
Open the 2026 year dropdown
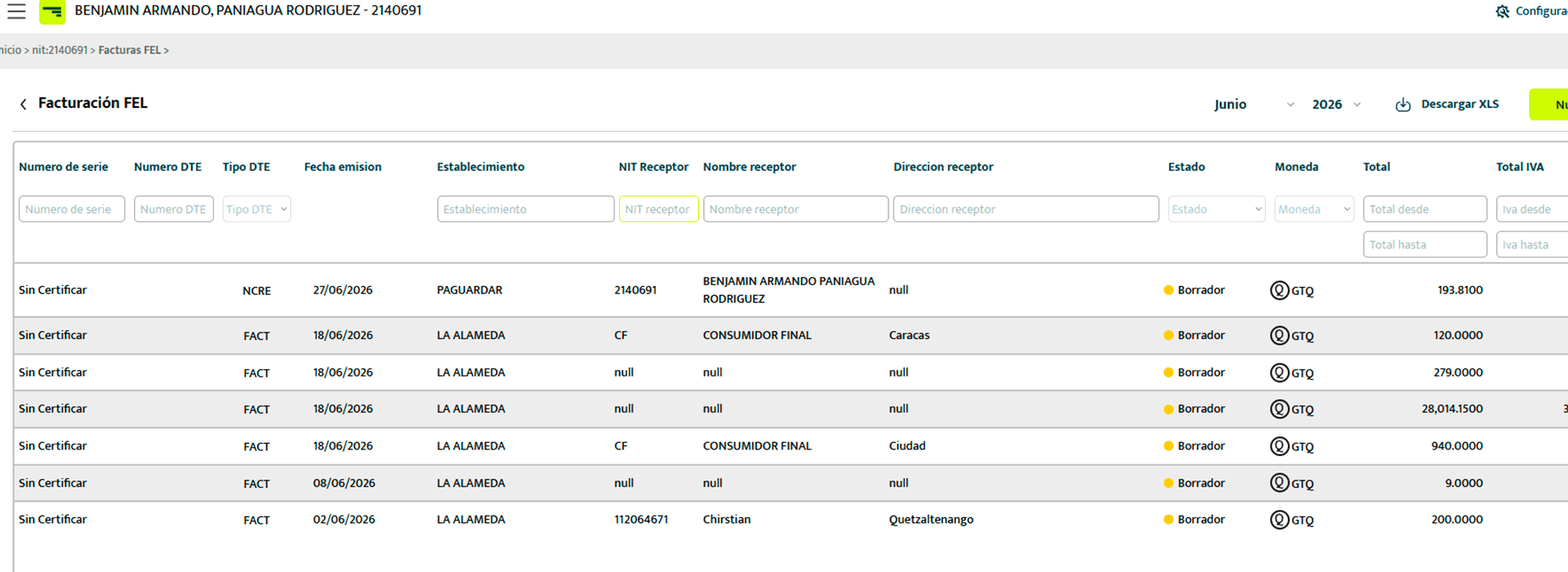click(1336, 105)
